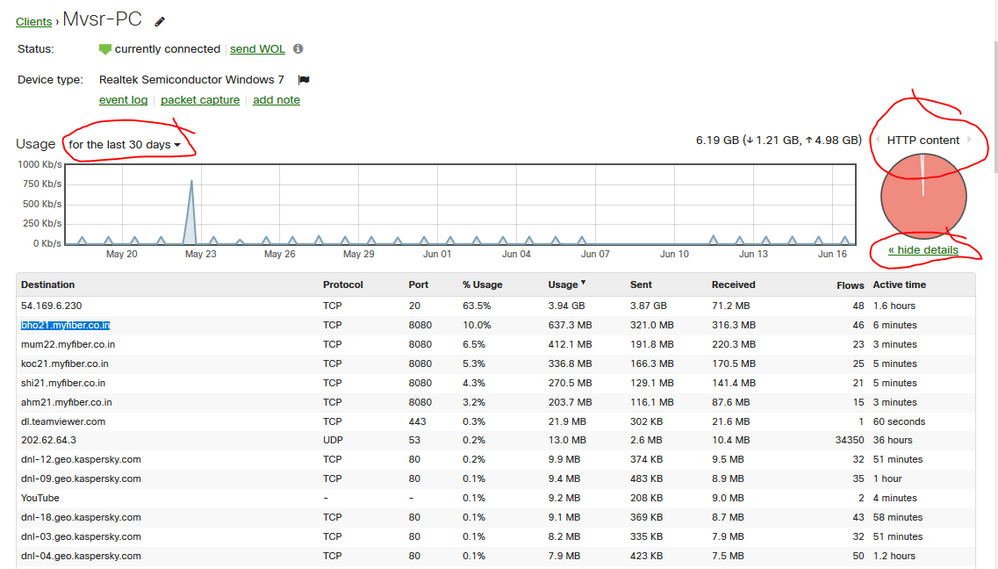This screenshot has height=569, width=998.
Task: Click the right arrow after HTTP content
Action: pos(968,140)
